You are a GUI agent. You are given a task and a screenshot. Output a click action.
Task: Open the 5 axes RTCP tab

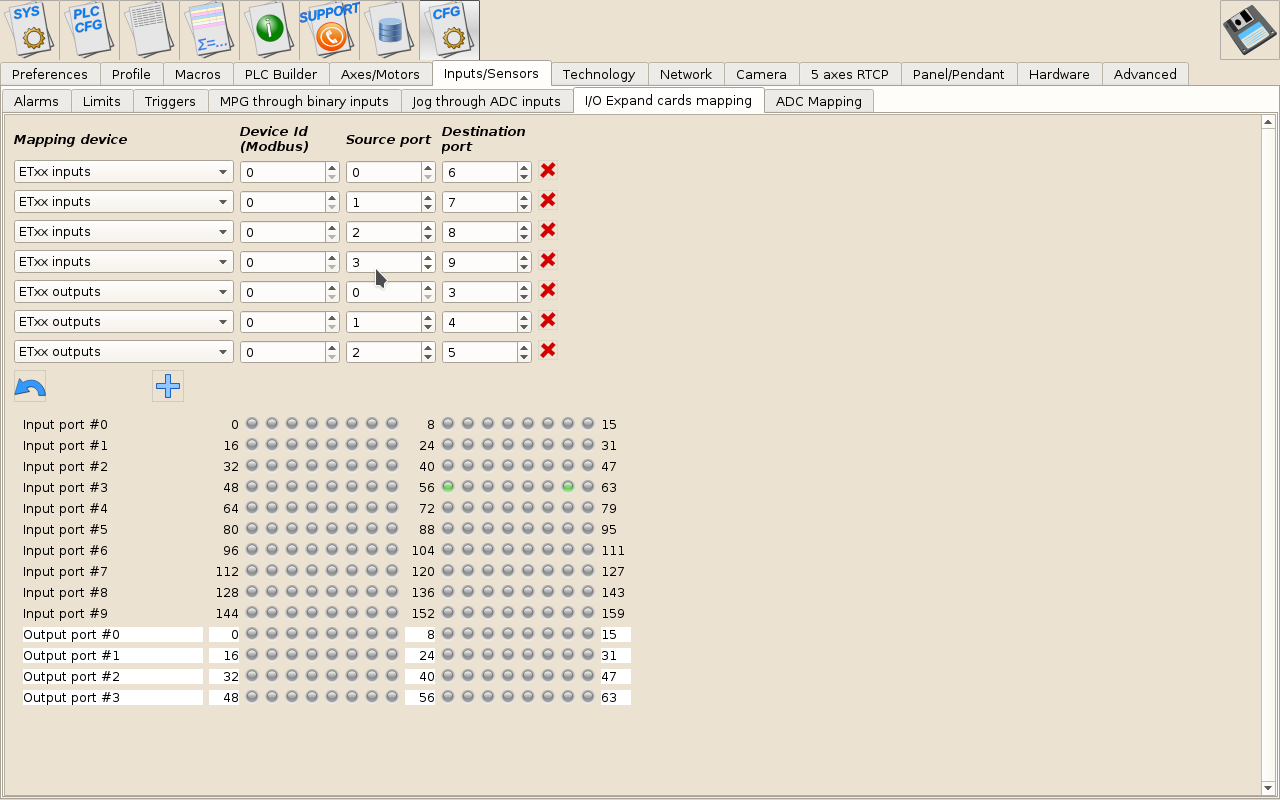[x=850, y=74]
